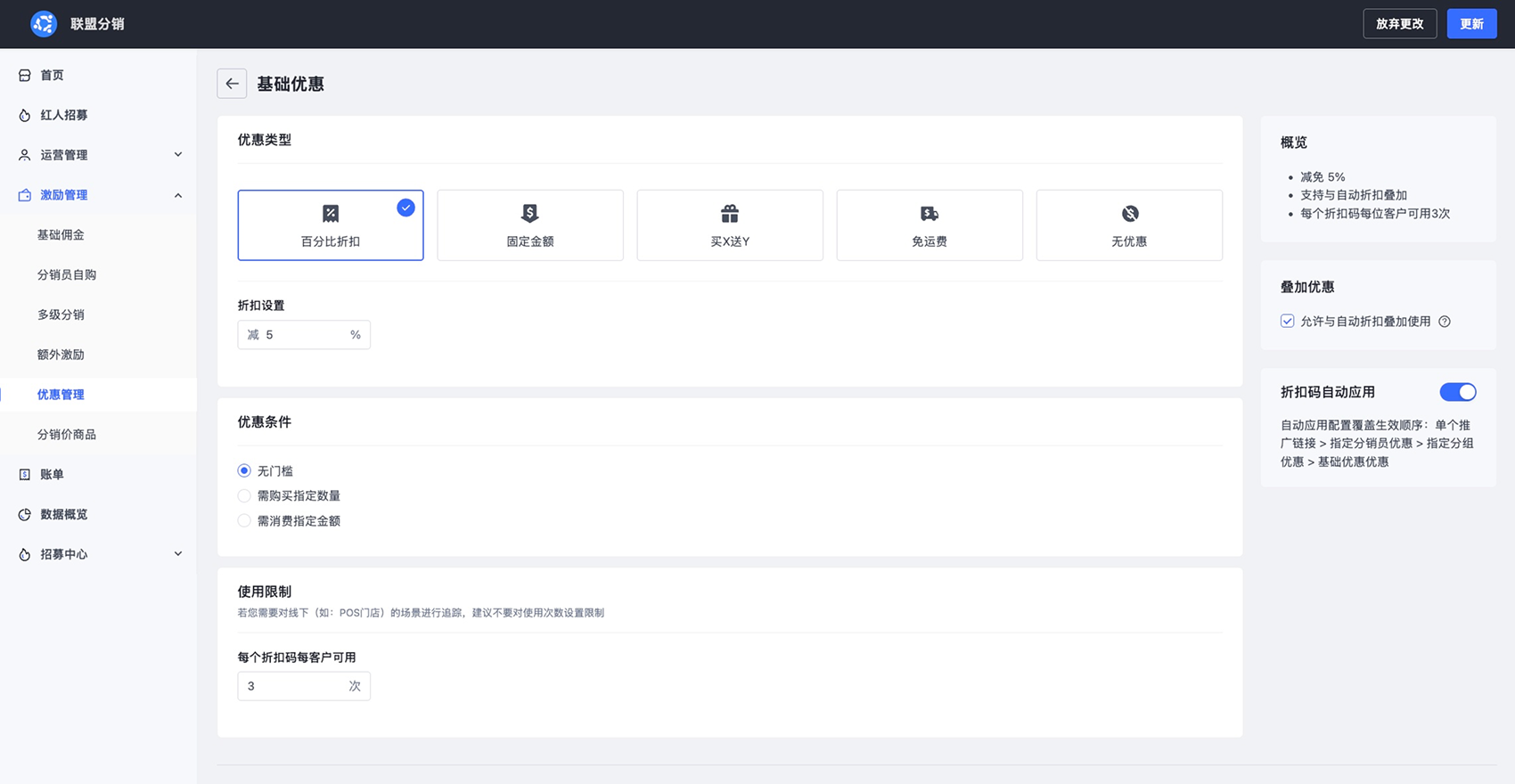Image resolution: width=1515 pixels, height=784 pixels.
Task: Uncheck 允许与自动折扣叠加使用 checkbox
Action: pos(1287,321)
